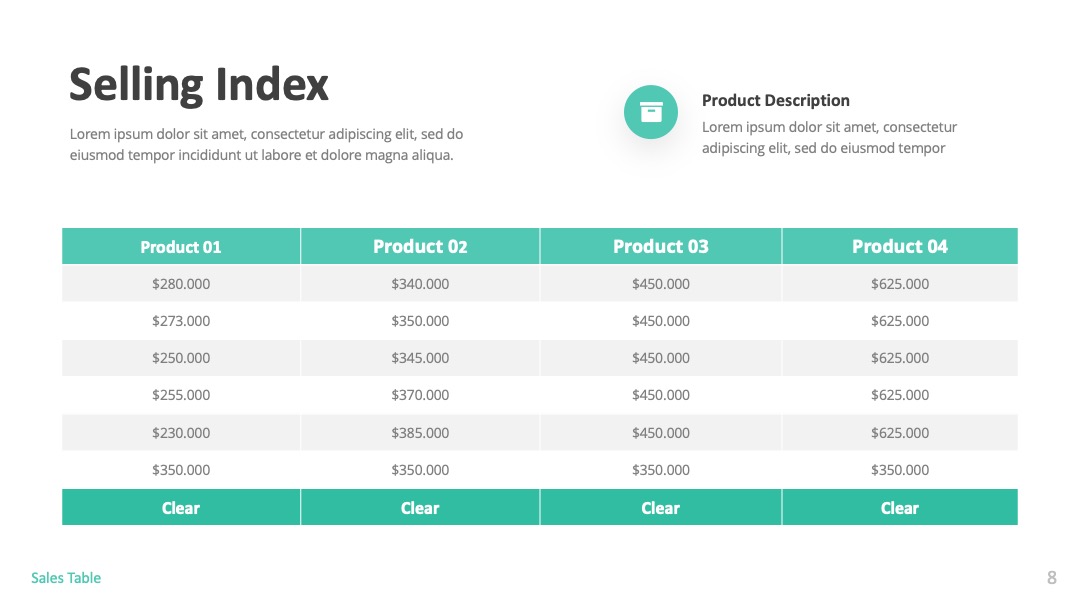
Task: Select the $370.000 cell
Action: [420, 395]
